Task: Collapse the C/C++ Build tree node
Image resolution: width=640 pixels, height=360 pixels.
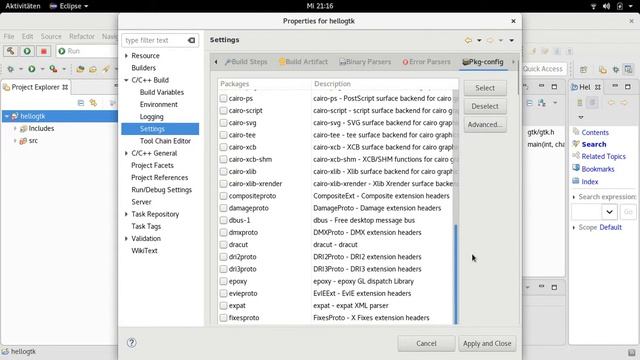Action: (x=126, y=80)
